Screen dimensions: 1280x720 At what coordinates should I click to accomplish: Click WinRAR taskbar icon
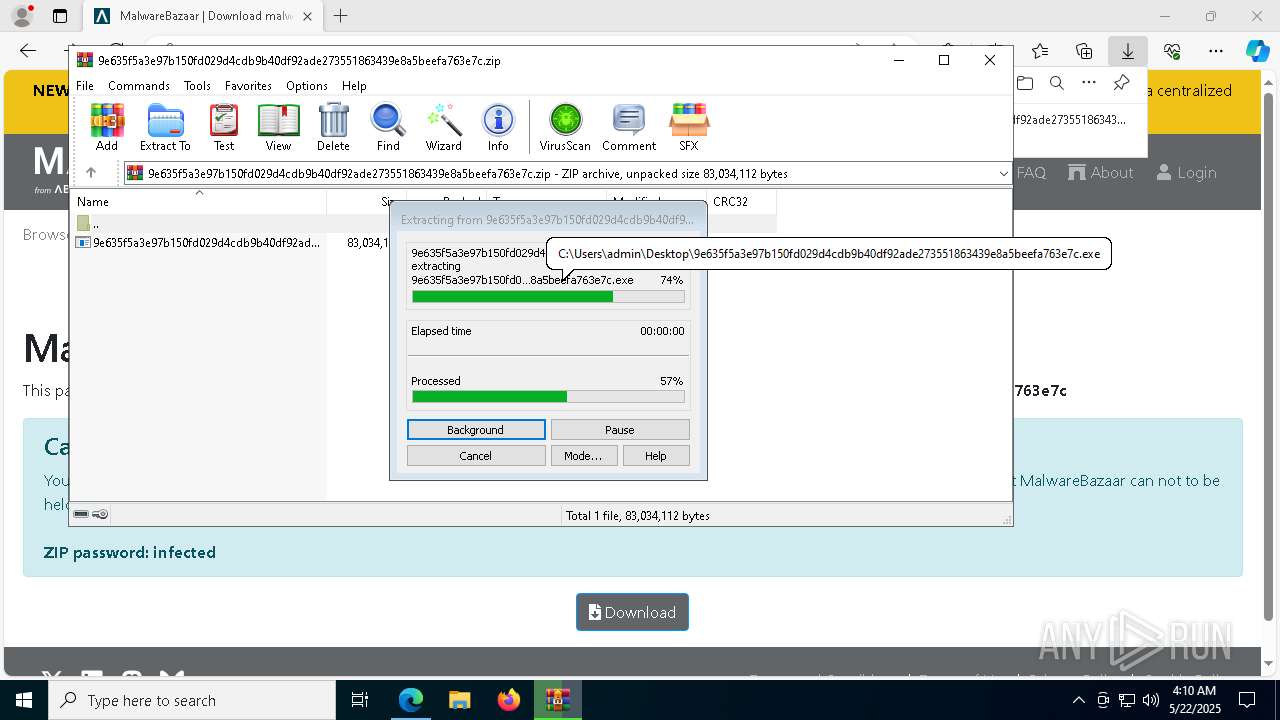coord(558,700)
